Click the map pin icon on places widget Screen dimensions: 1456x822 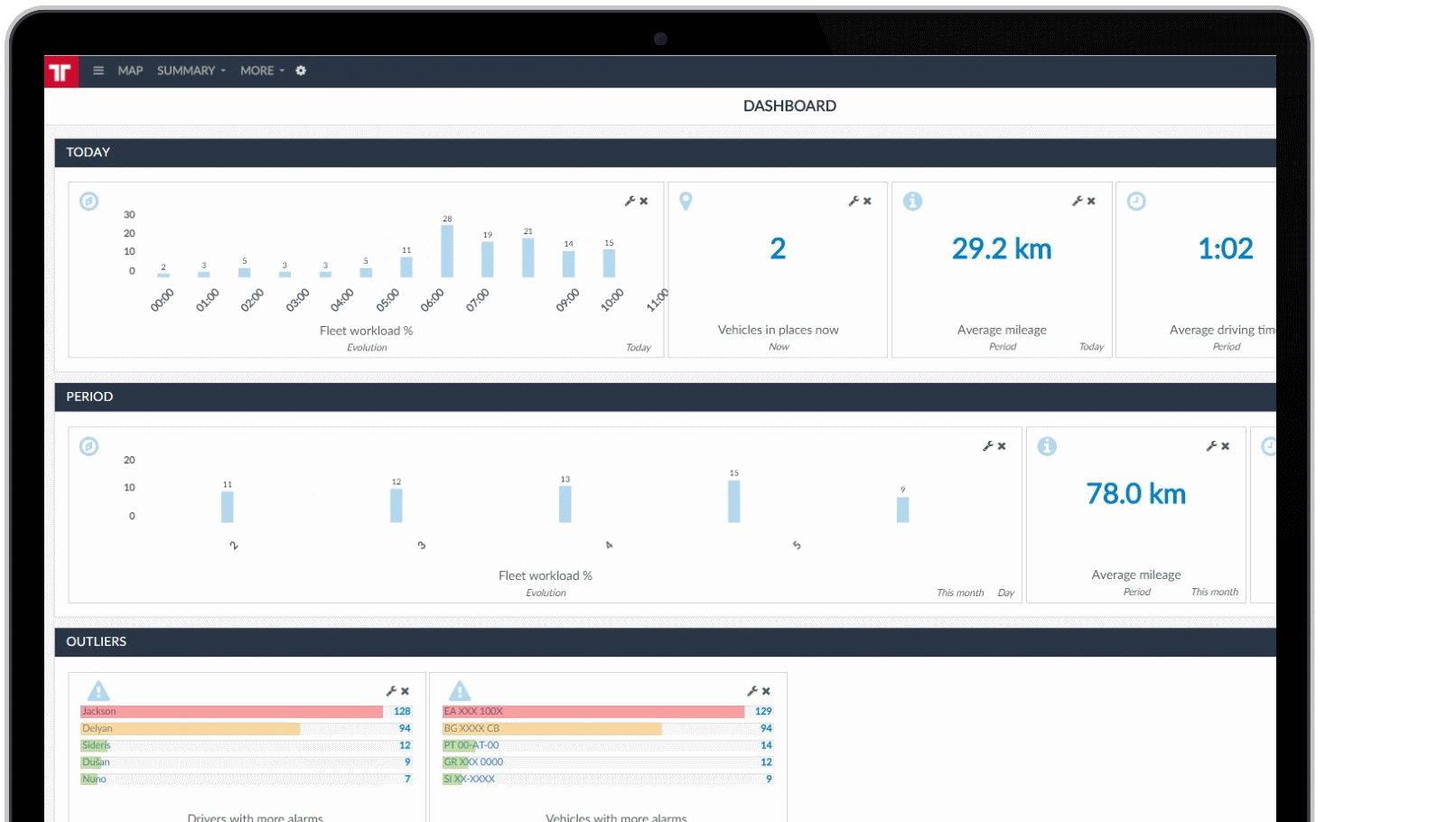[x=686, y=201]
